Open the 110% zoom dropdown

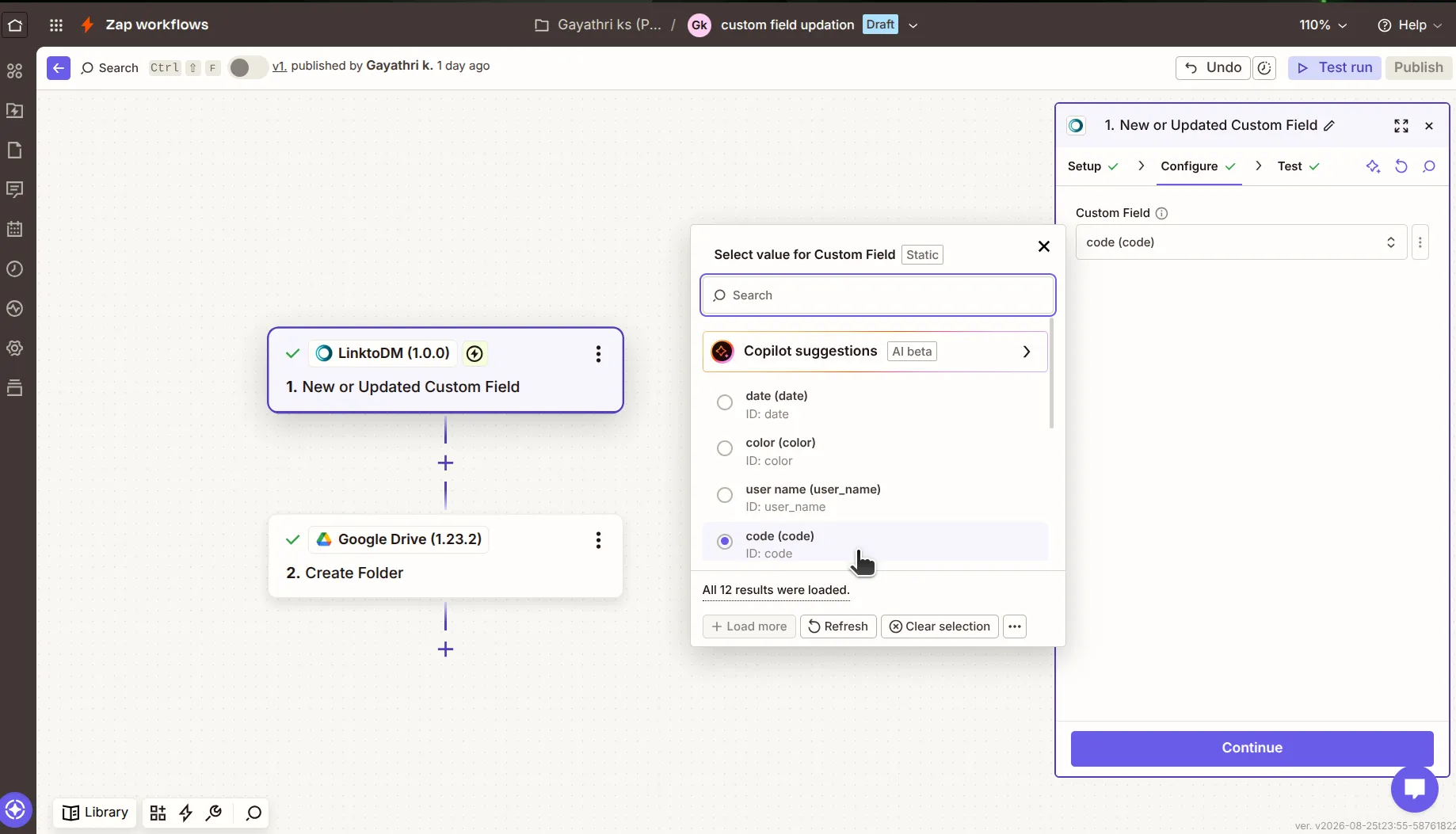coord(1323,25)
